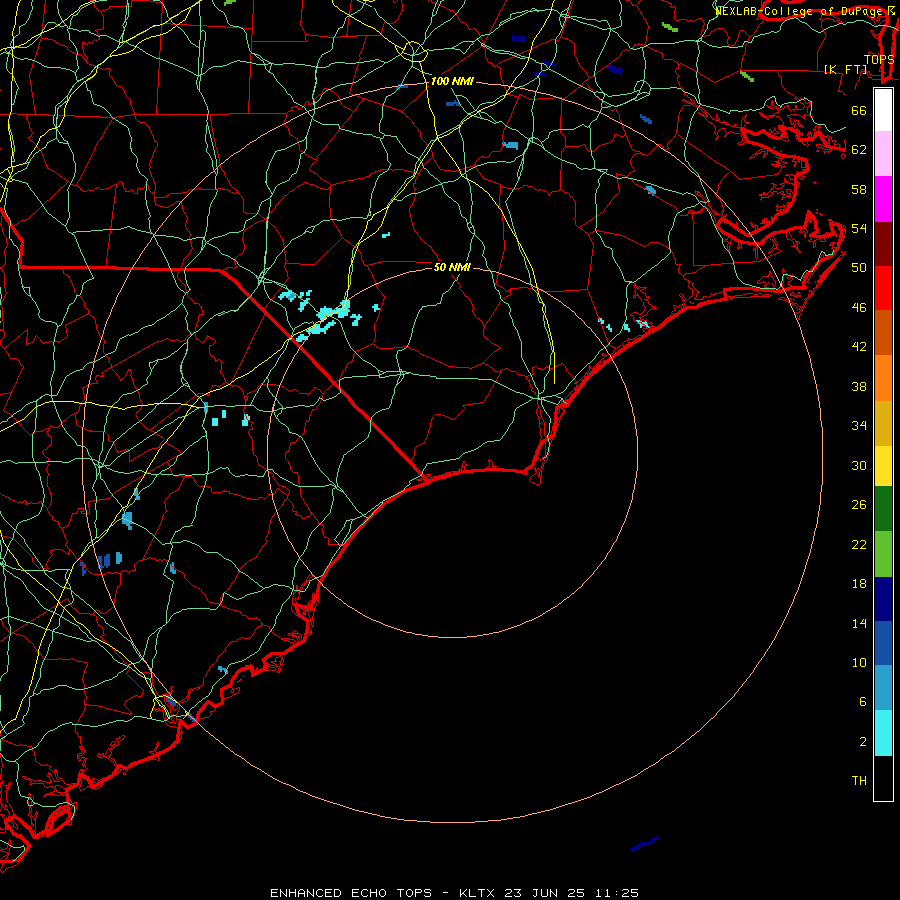Pick the navy blue legend swatch
The width and height of the screenshot is (900, 900).
click(x=883, y=599)
